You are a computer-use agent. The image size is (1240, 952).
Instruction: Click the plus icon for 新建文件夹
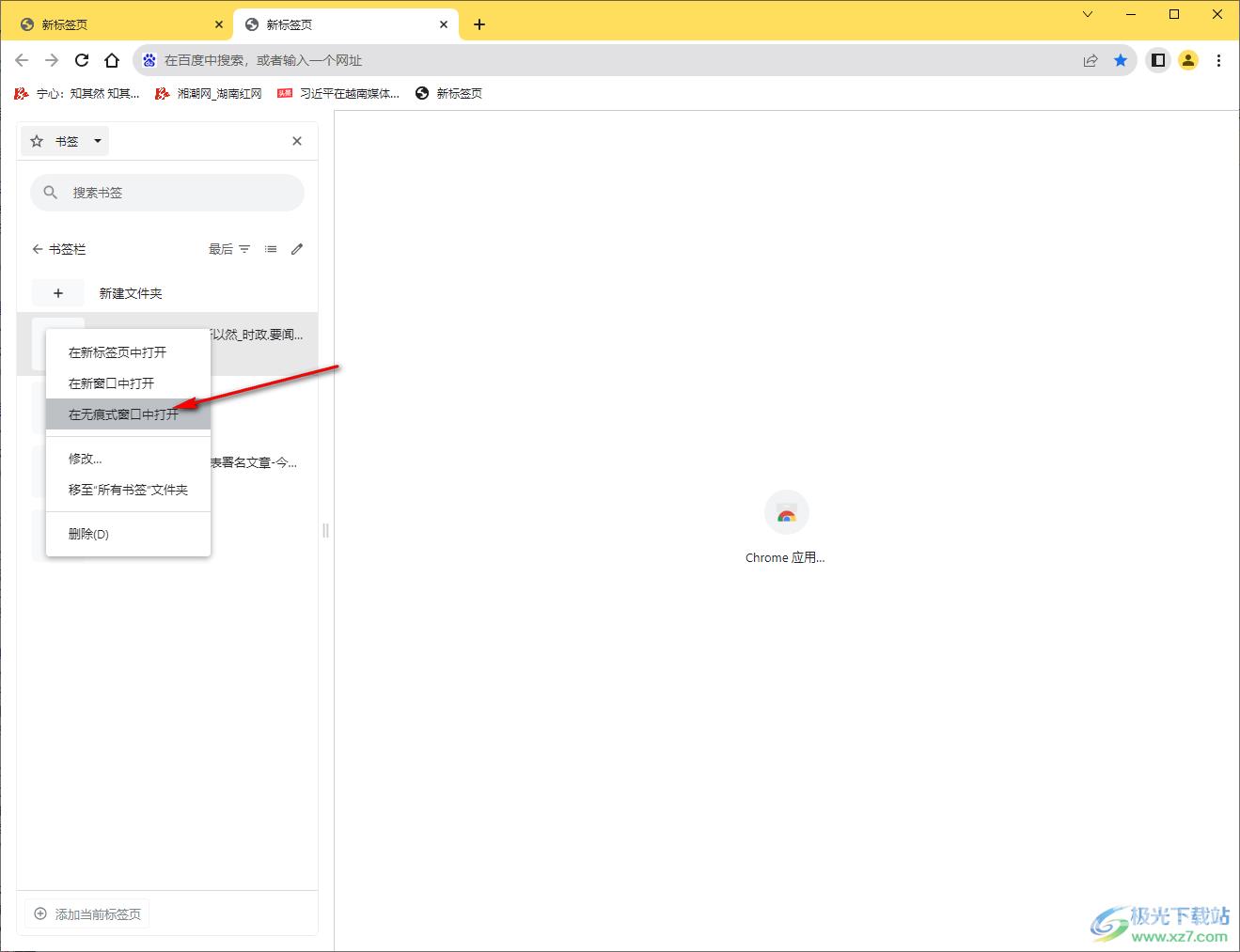click(58, 293)
